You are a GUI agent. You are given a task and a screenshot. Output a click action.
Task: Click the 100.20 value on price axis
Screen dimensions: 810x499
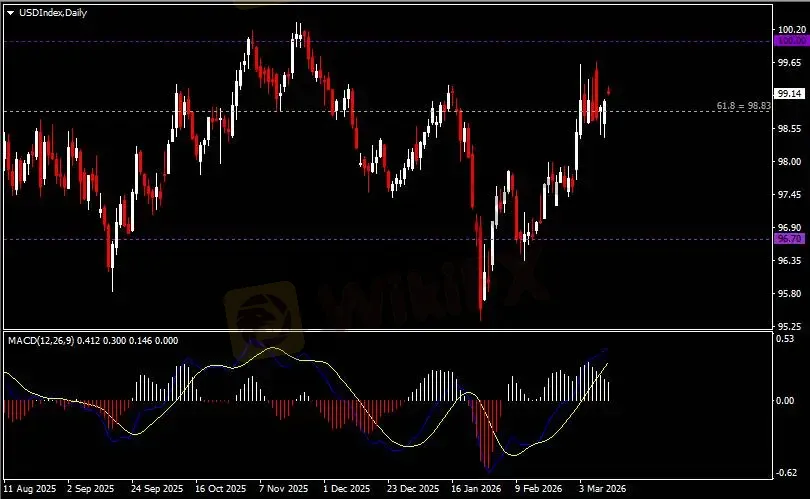790,30
